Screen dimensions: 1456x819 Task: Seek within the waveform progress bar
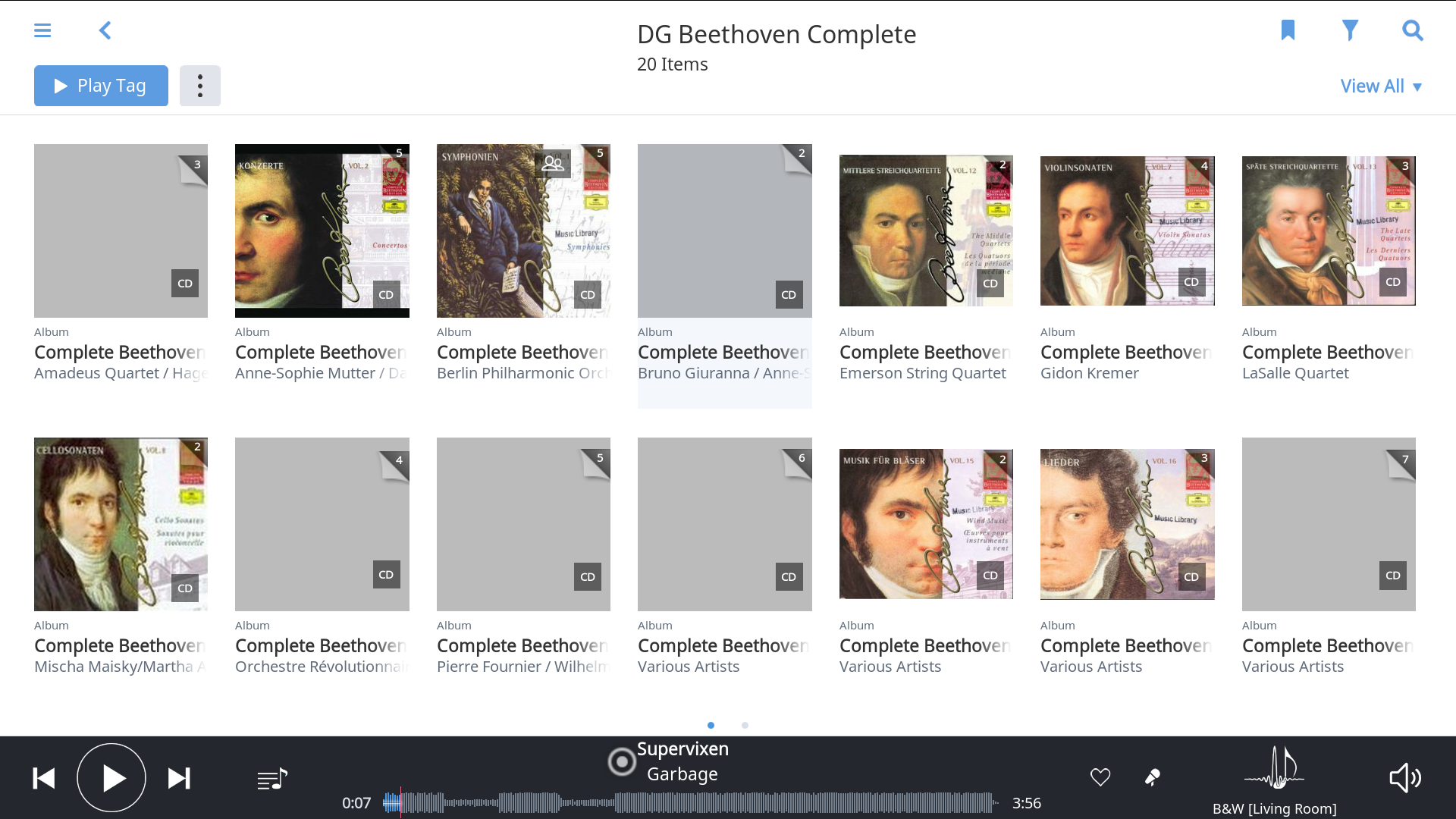pyautogui.click(x=691, y=803)
